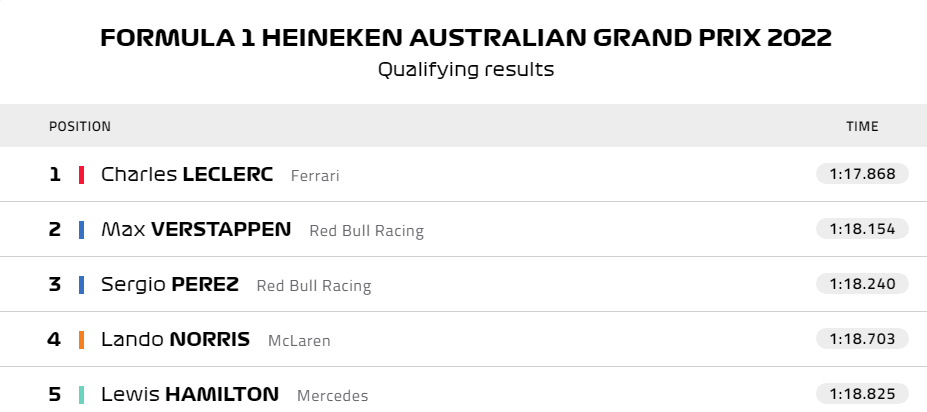Click Perez's blue team color bar
The width and height of the screenshot is (927, 412).
[x=81, y=284]
